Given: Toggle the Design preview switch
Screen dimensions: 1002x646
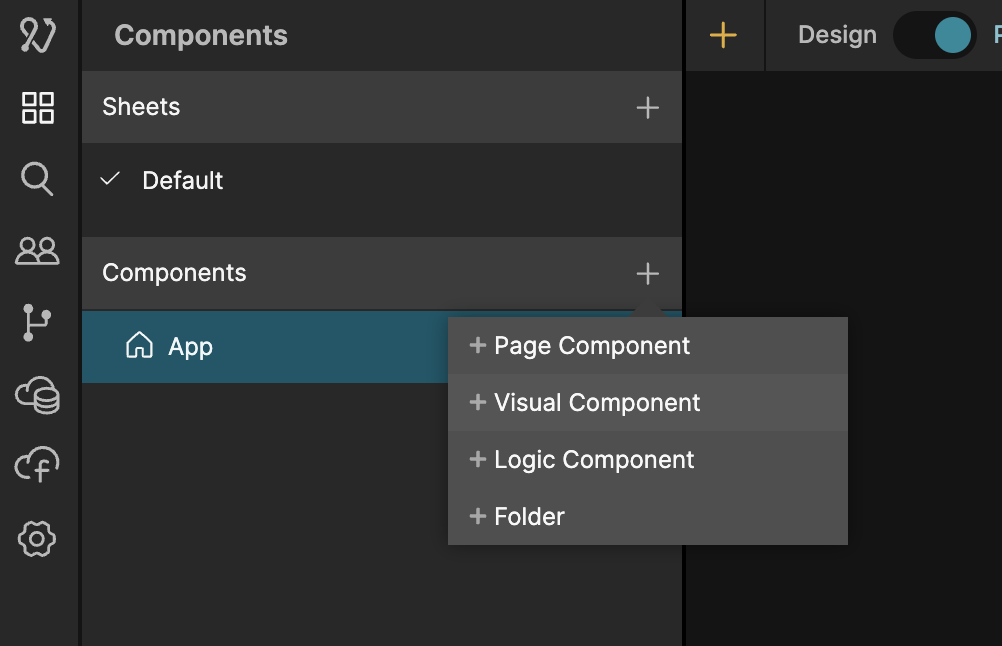Looking at the screenshot, I should pyautogui.click(x=935, y=35).
